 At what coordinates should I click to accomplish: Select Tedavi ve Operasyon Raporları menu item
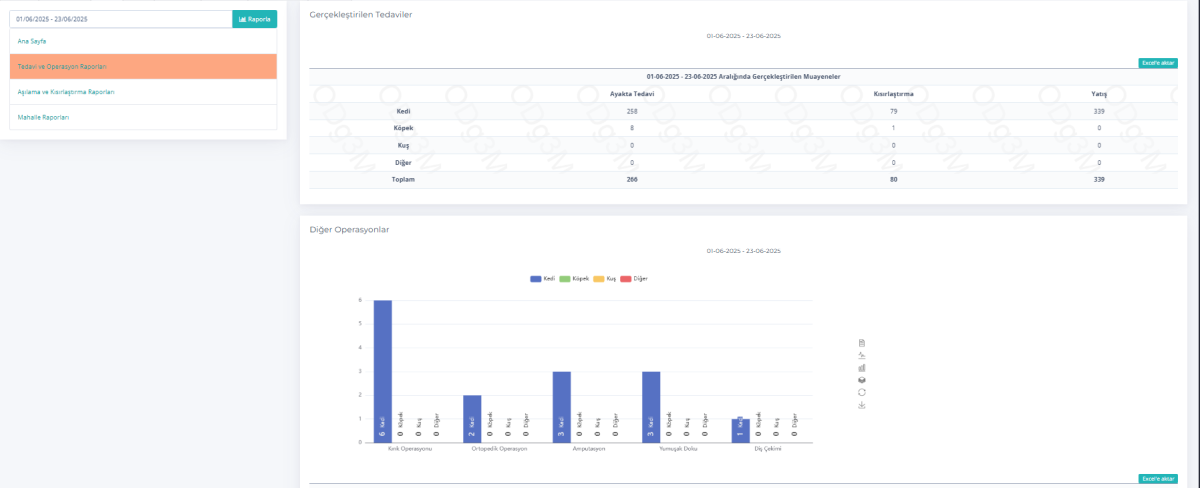[x=62, y=66]
